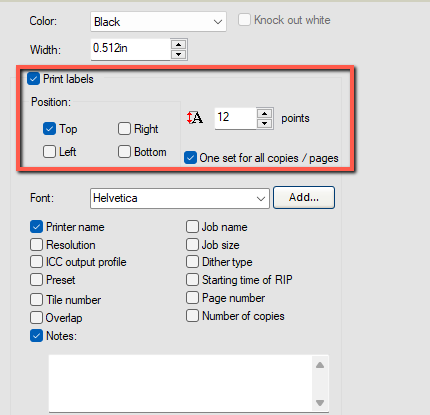Expand the Helvetica font dropdown
Image resolution: width=430 pixels, height=415 pixels.
(x=180, y=198)
